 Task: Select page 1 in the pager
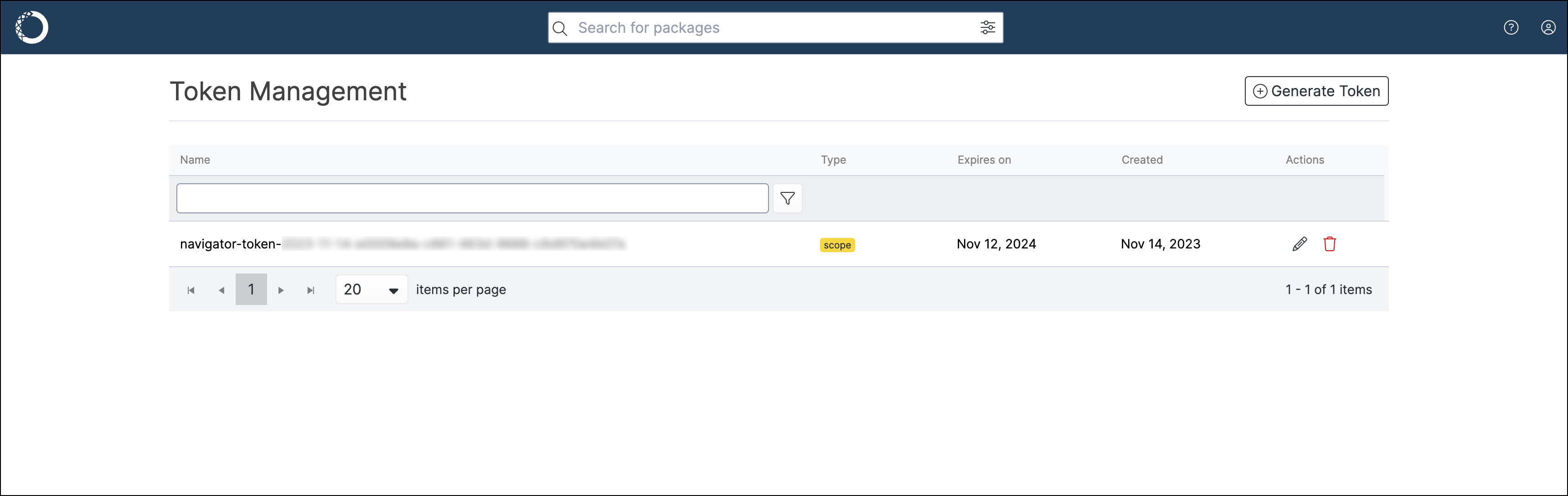[251, 289]
